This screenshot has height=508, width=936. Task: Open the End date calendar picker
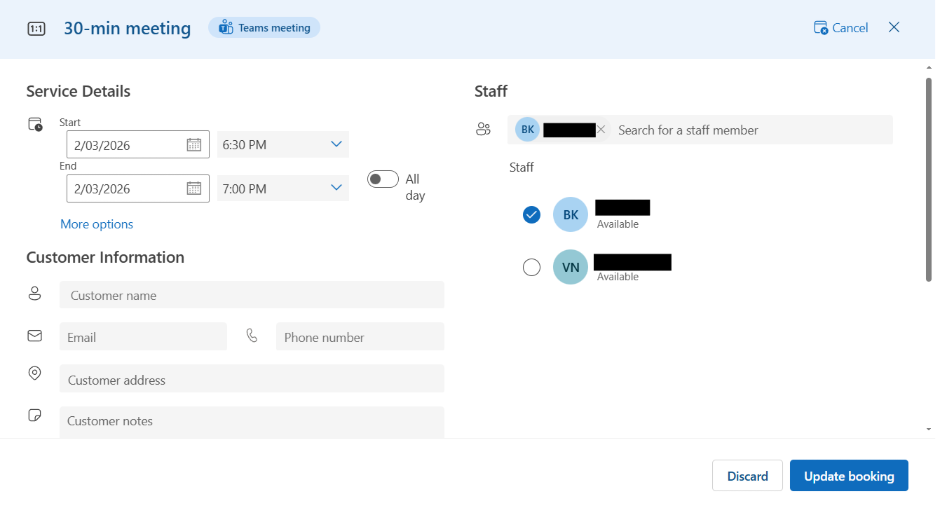(x=194, y=189)
